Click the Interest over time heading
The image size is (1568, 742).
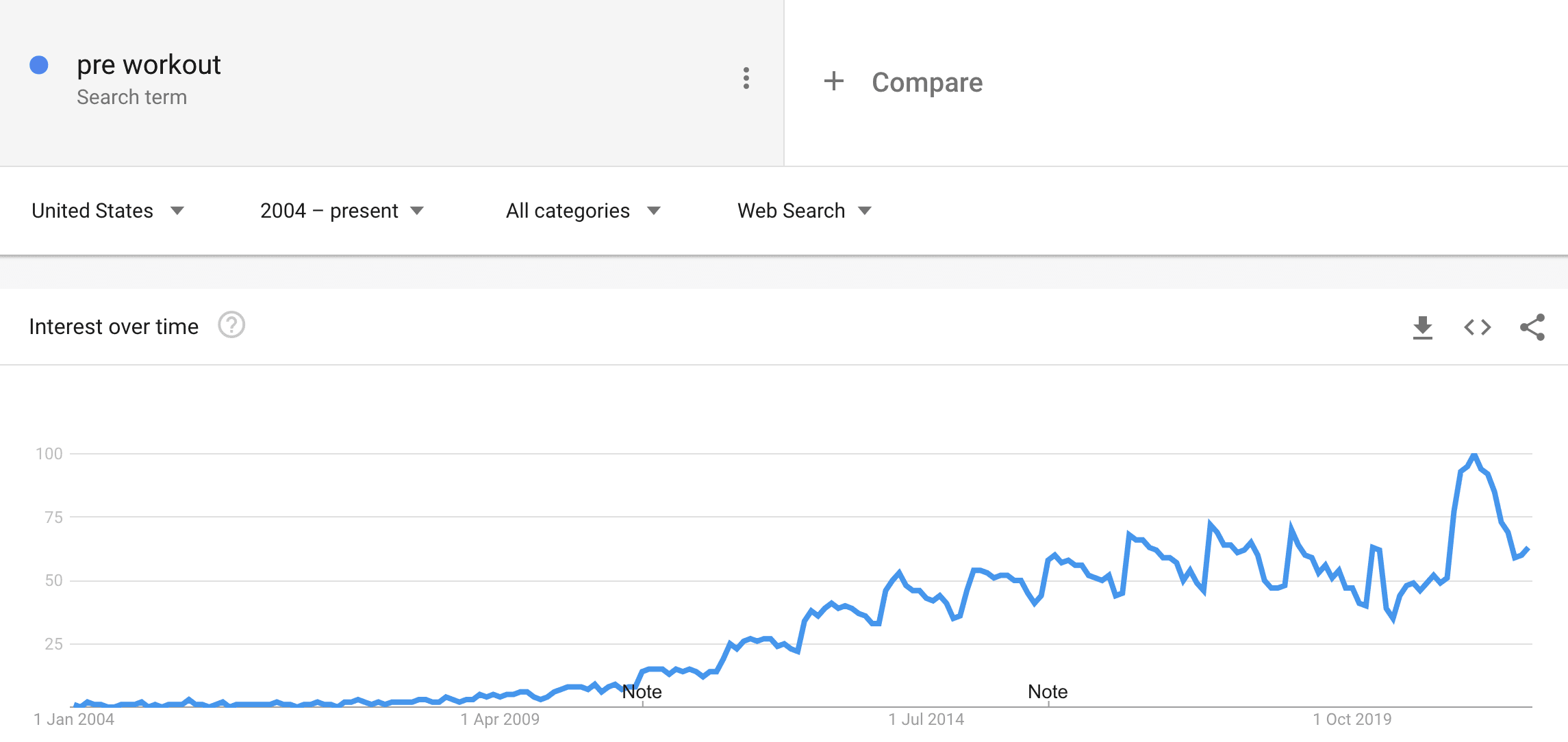[114, 327]
